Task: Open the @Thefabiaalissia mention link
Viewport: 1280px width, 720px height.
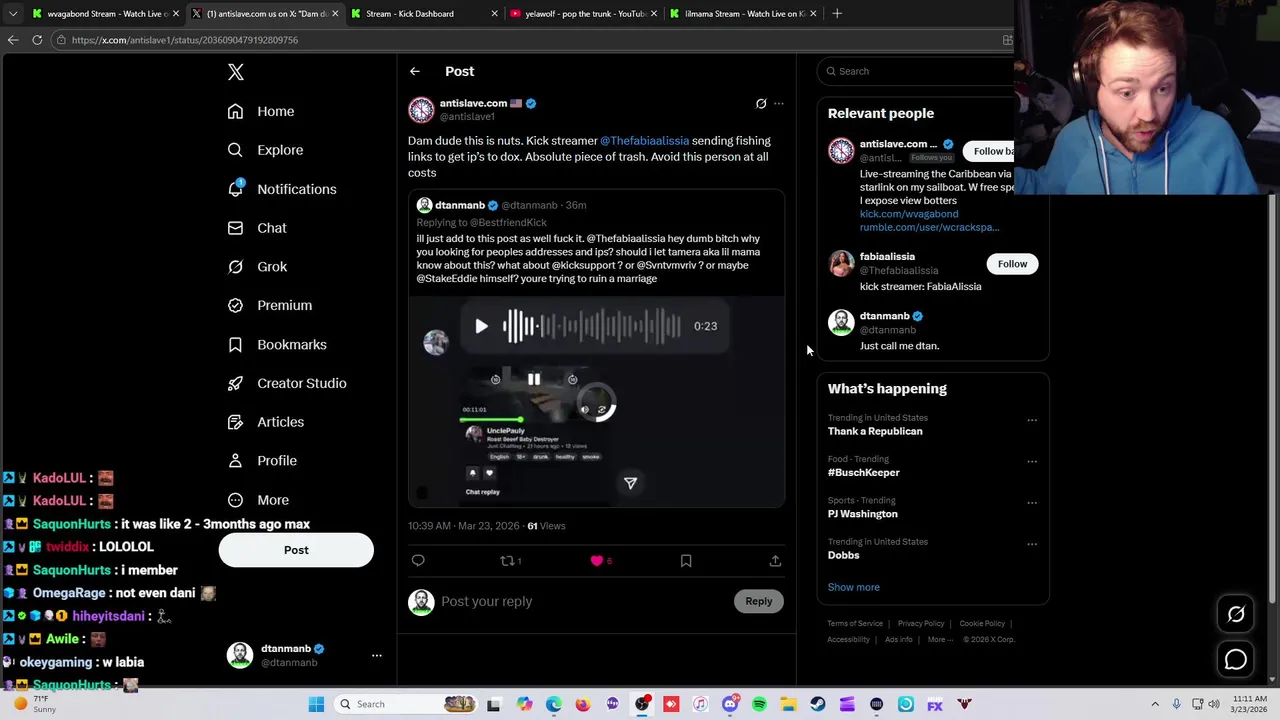Action: (644, 141)
